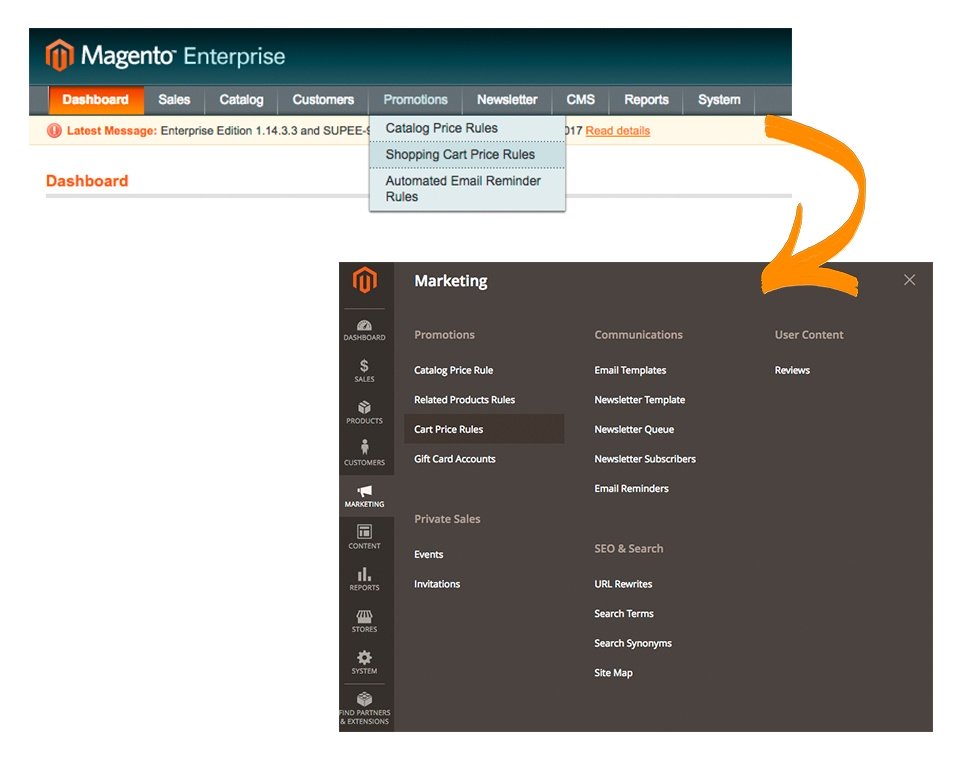Viewport: 960px width, 760px height.
Task: Open Cart Price Rules in Marketing menu
Action: point(484,429)
